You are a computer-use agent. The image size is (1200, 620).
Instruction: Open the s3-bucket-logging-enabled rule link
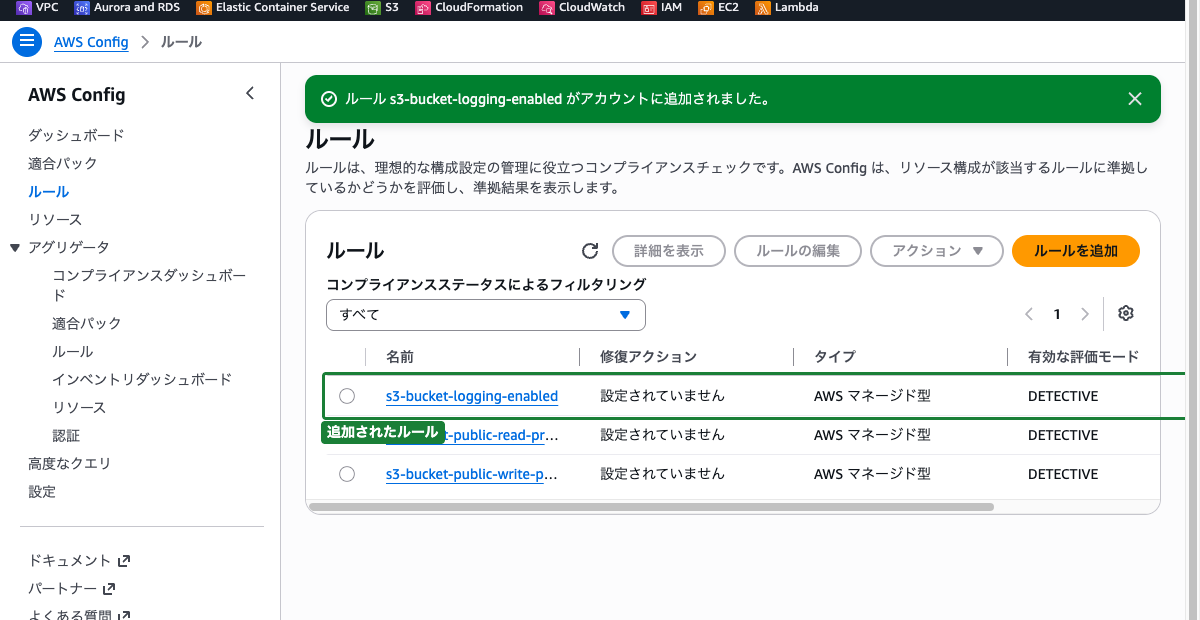tap(472, 396)
